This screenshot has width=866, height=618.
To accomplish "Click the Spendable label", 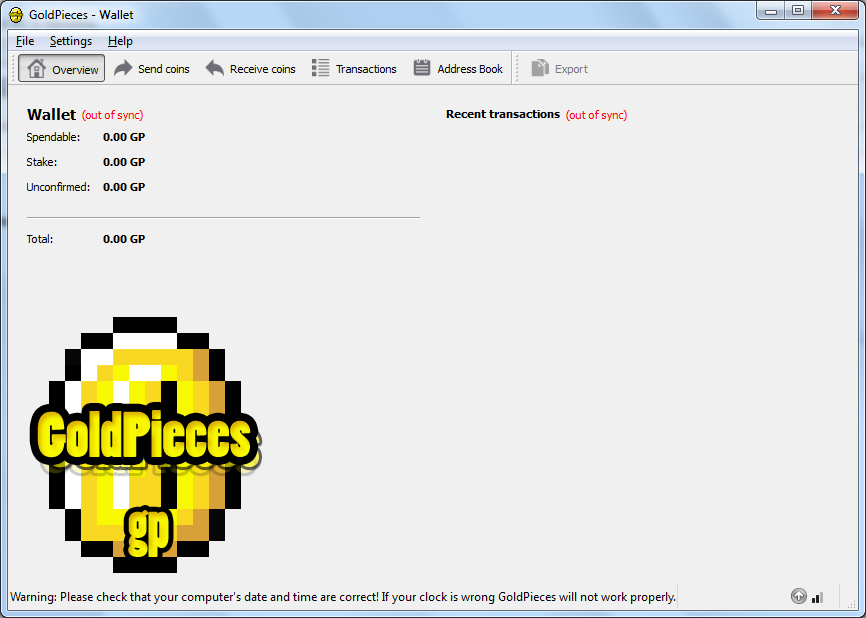I will tap(53, 137).
